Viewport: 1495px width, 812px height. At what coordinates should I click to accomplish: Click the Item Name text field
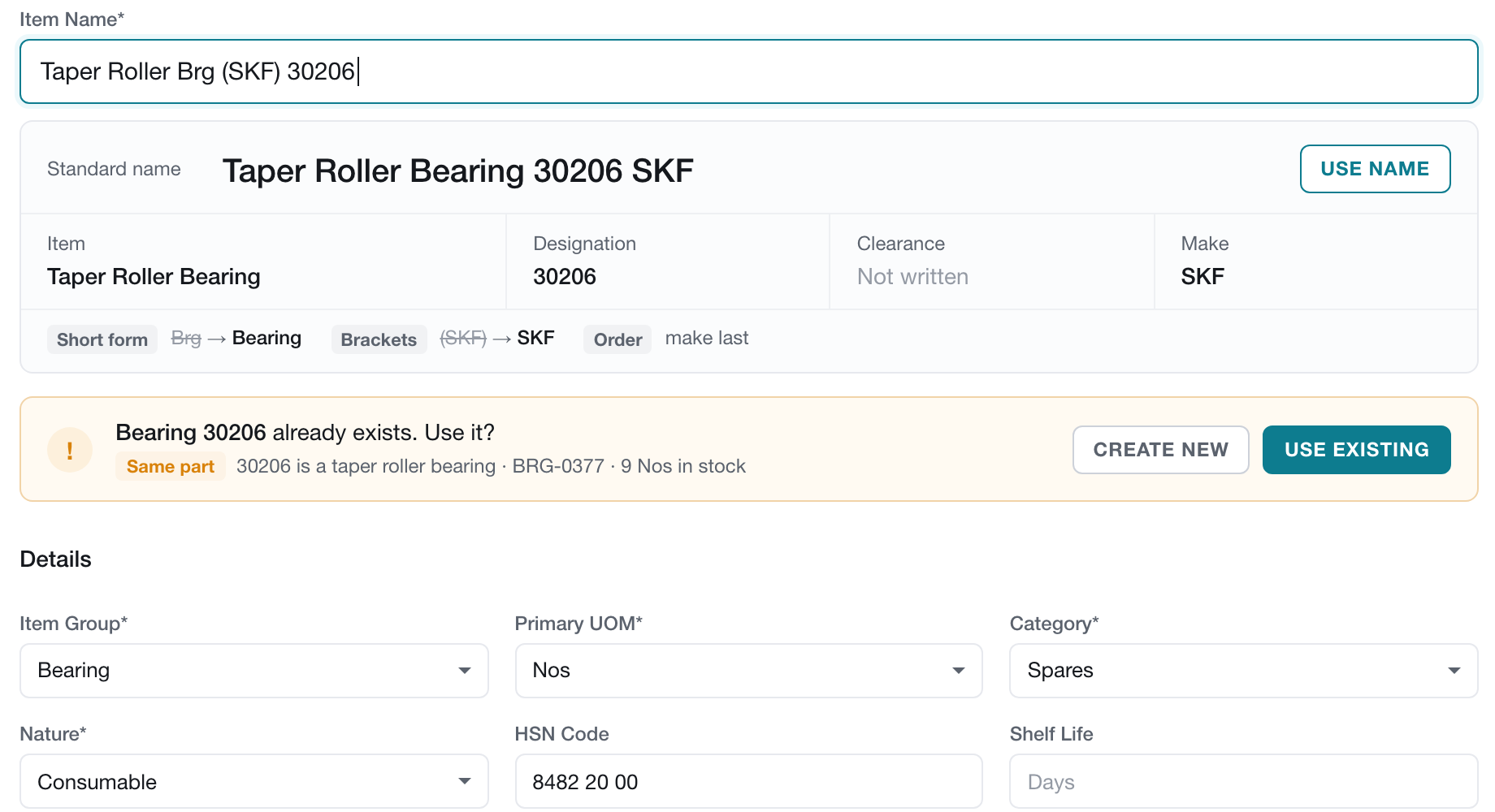tap(748, 71)
